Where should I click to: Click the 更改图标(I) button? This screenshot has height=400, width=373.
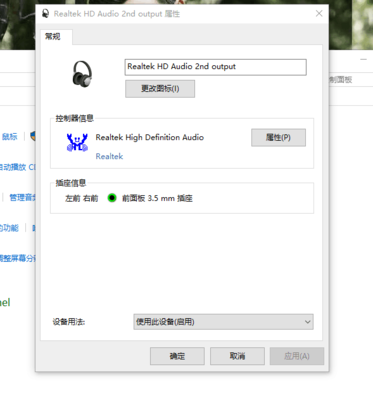click(160, 89)
